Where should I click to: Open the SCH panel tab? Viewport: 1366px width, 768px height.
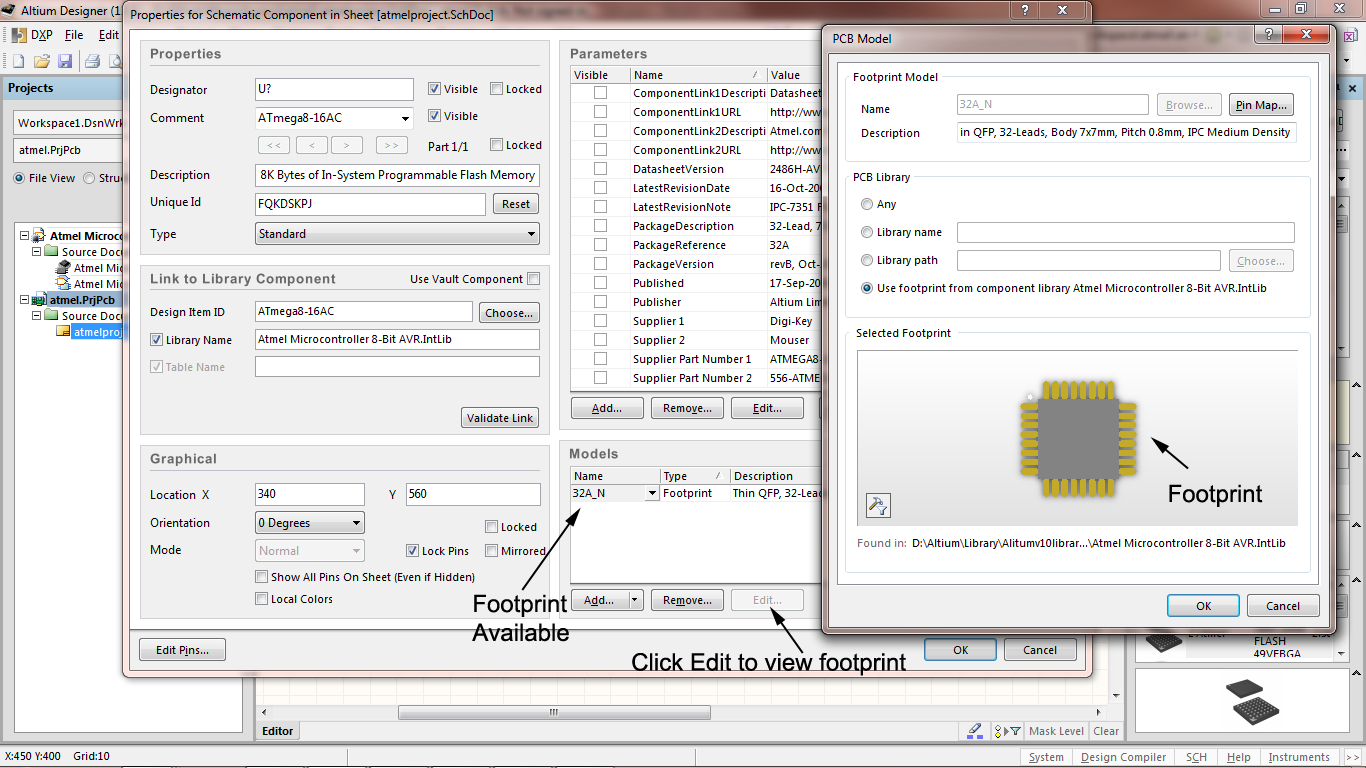coord(1196,757)
